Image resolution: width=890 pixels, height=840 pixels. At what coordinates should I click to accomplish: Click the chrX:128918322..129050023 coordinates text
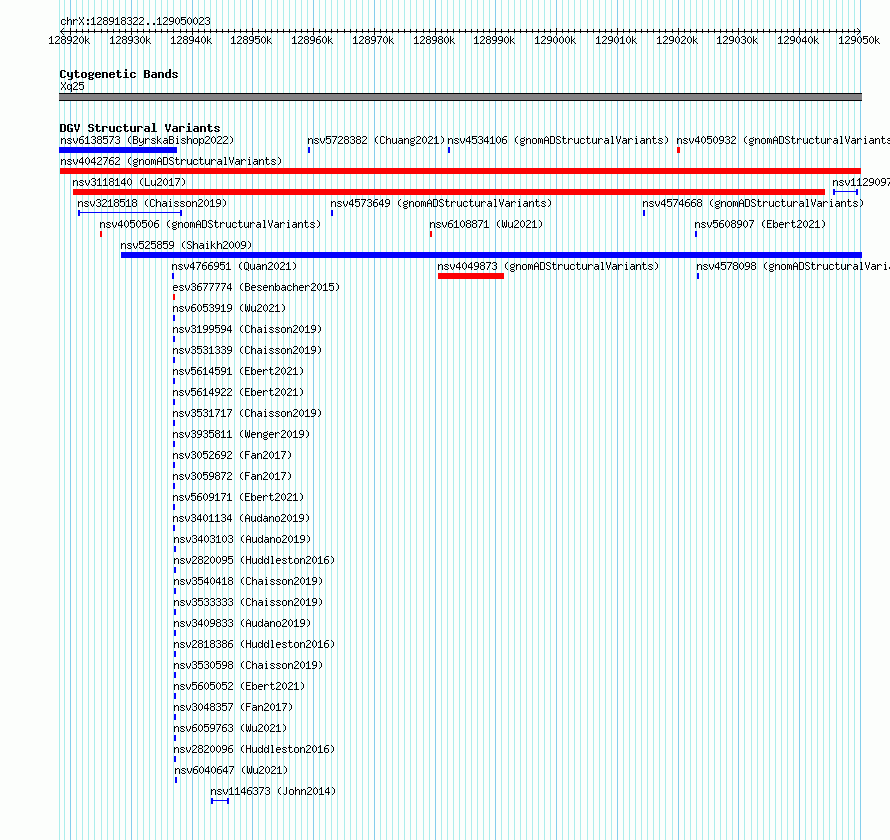135,21
